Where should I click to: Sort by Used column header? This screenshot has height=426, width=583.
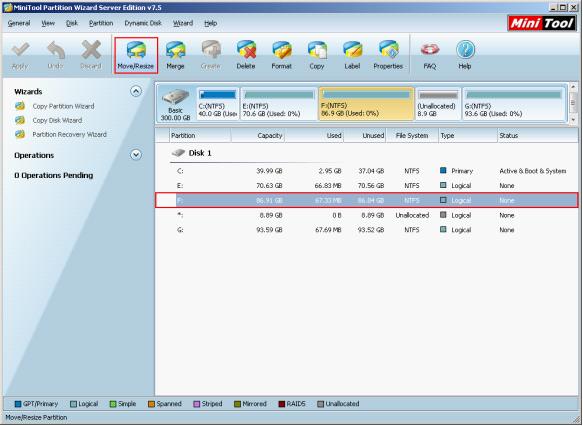point(314,136)
